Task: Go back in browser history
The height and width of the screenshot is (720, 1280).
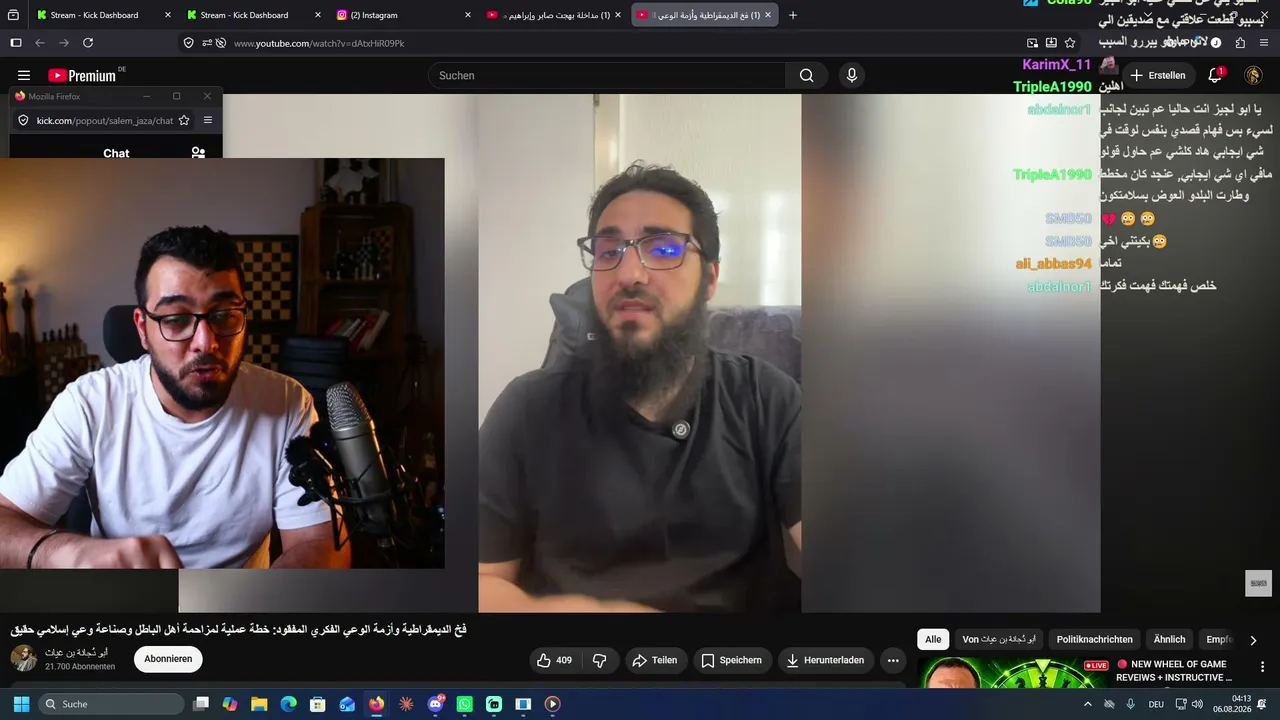Action: click(x=40, y=43)
